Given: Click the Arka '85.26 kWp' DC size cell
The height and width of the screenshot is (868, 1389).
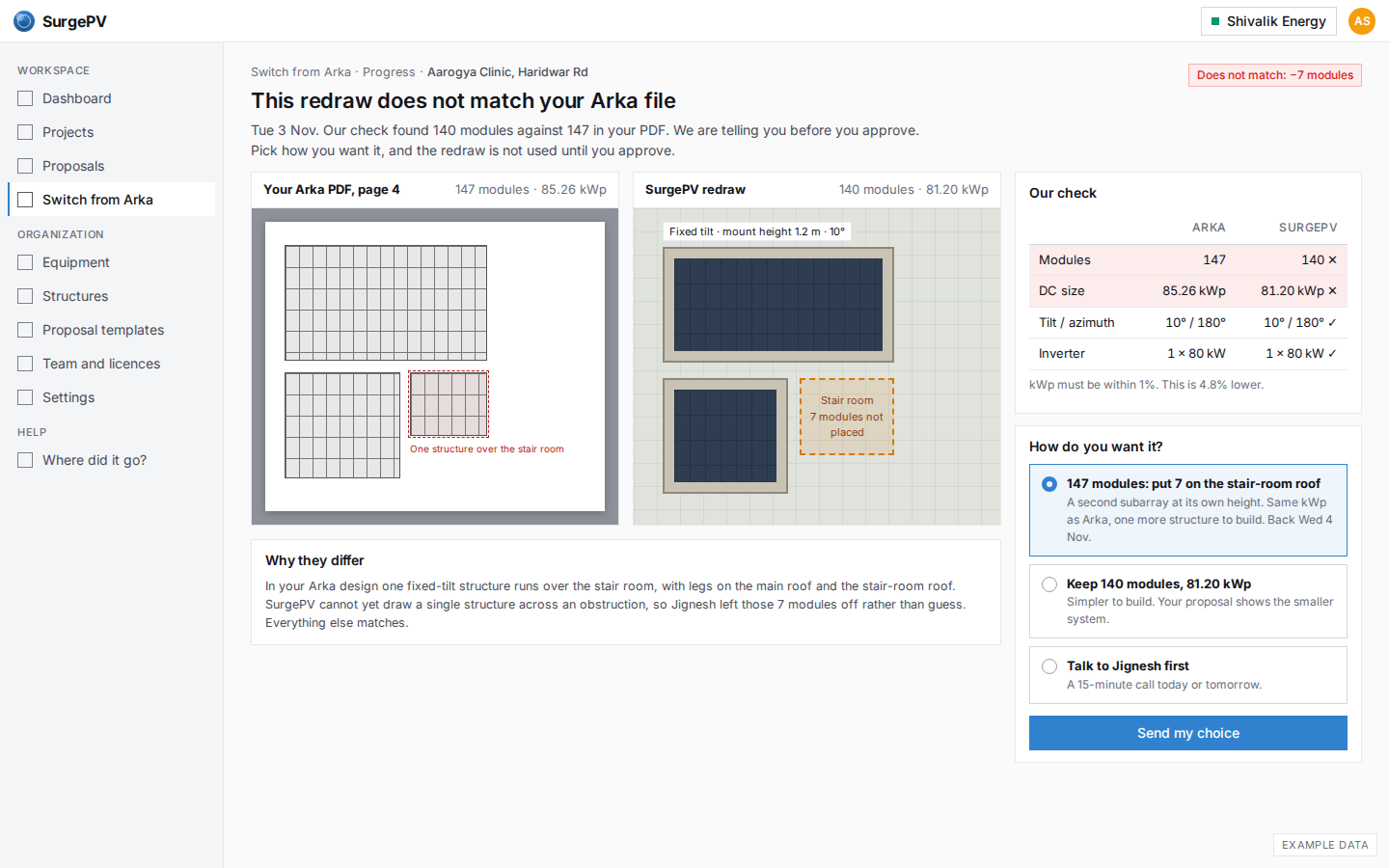Looking at the screenshot, I should pos(1194,290).
